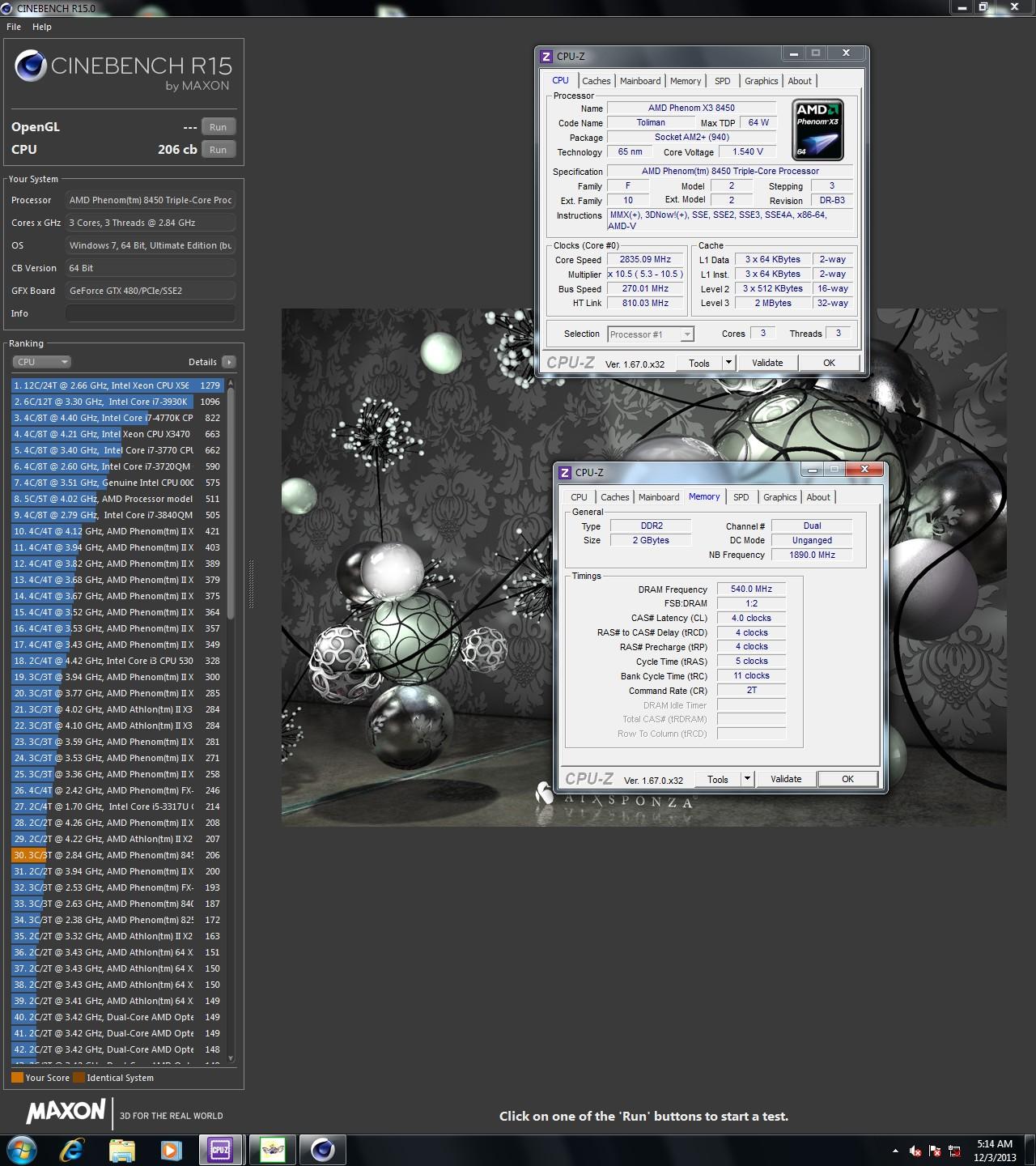Viewport: 1036px width, 1166px height.
Task: Select ranking row 1 Intel Xeon 1279
Action: pos(117,385)
